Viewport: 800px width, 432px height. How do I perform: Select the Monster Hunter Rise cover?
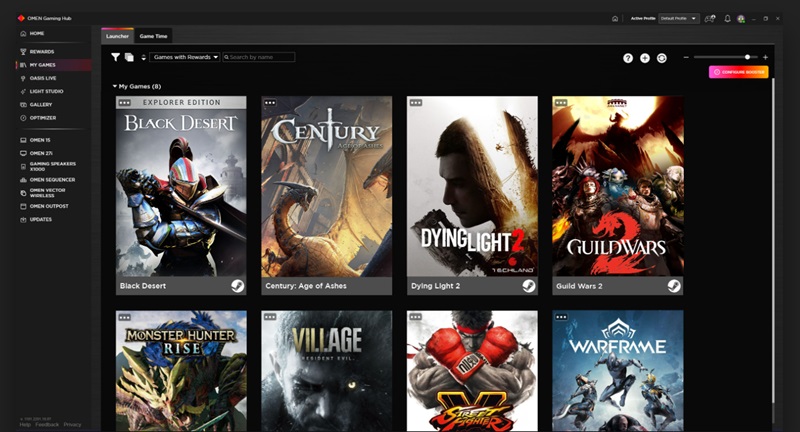pos(181,371)
